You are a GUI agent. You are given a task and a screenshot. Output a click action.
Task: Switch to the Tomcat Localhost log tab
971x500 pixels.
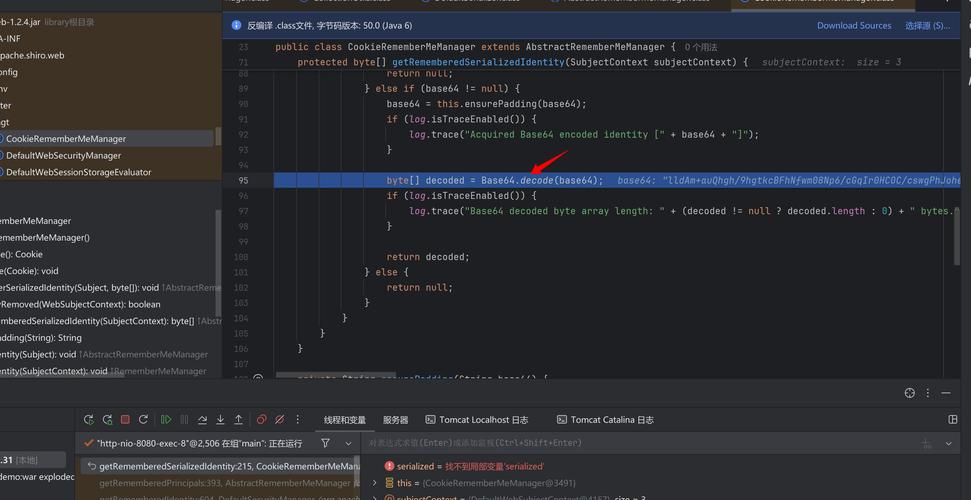click(476, 420)
